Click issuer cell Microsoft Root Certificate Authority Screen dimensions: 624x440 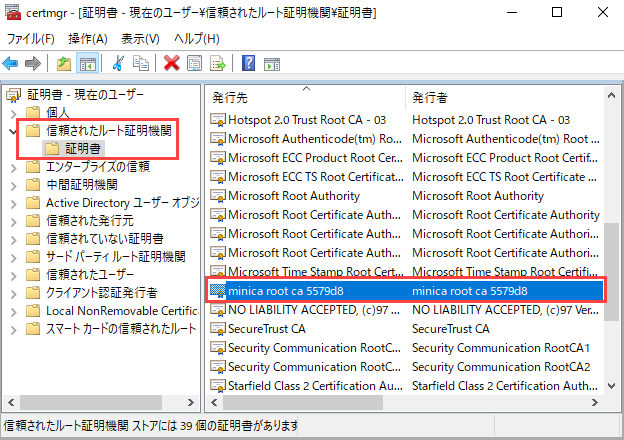pos(506,215)
